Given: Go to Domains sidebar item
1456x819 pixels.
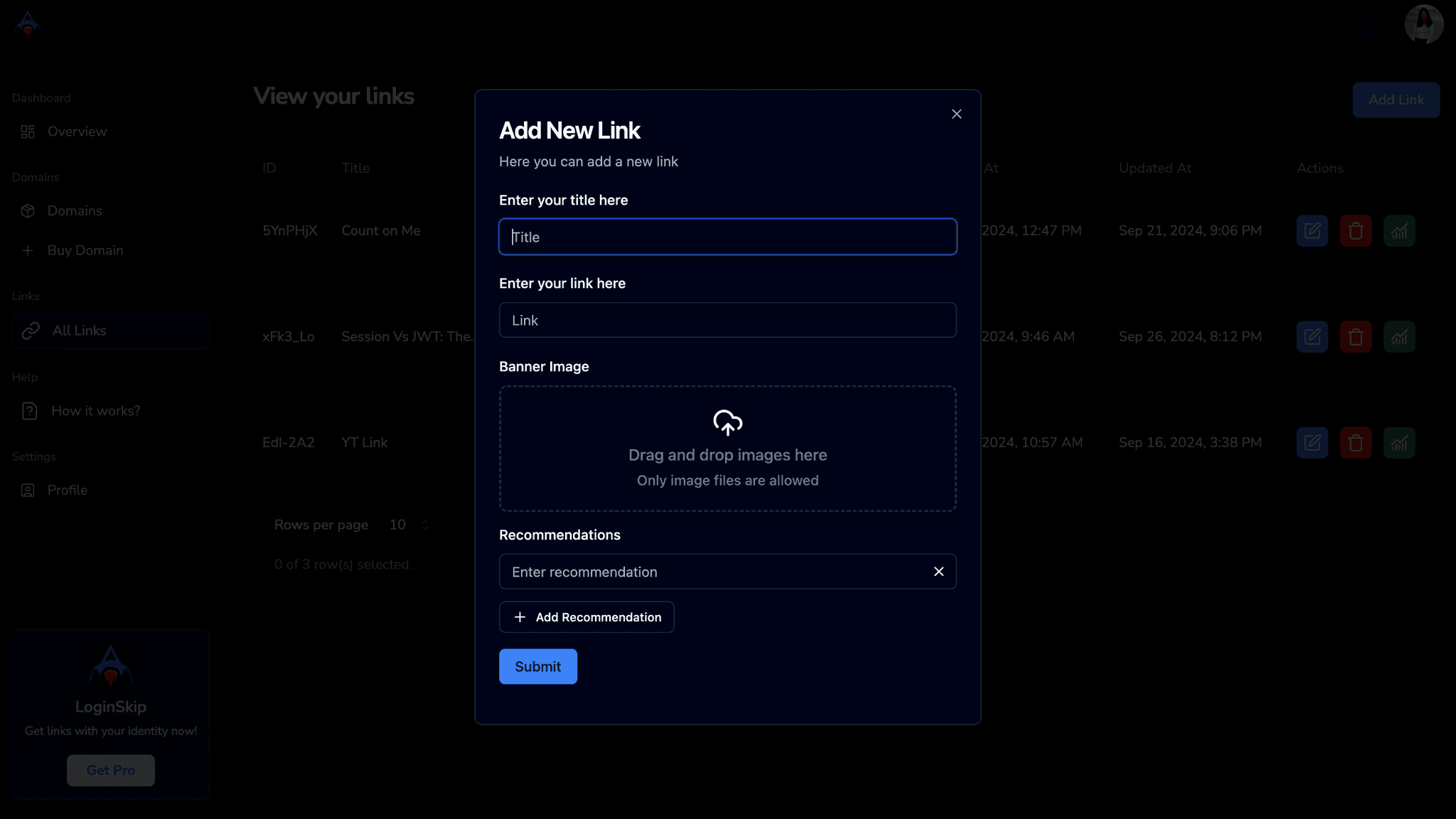Looking at the screenshot, I should [75, 210].
